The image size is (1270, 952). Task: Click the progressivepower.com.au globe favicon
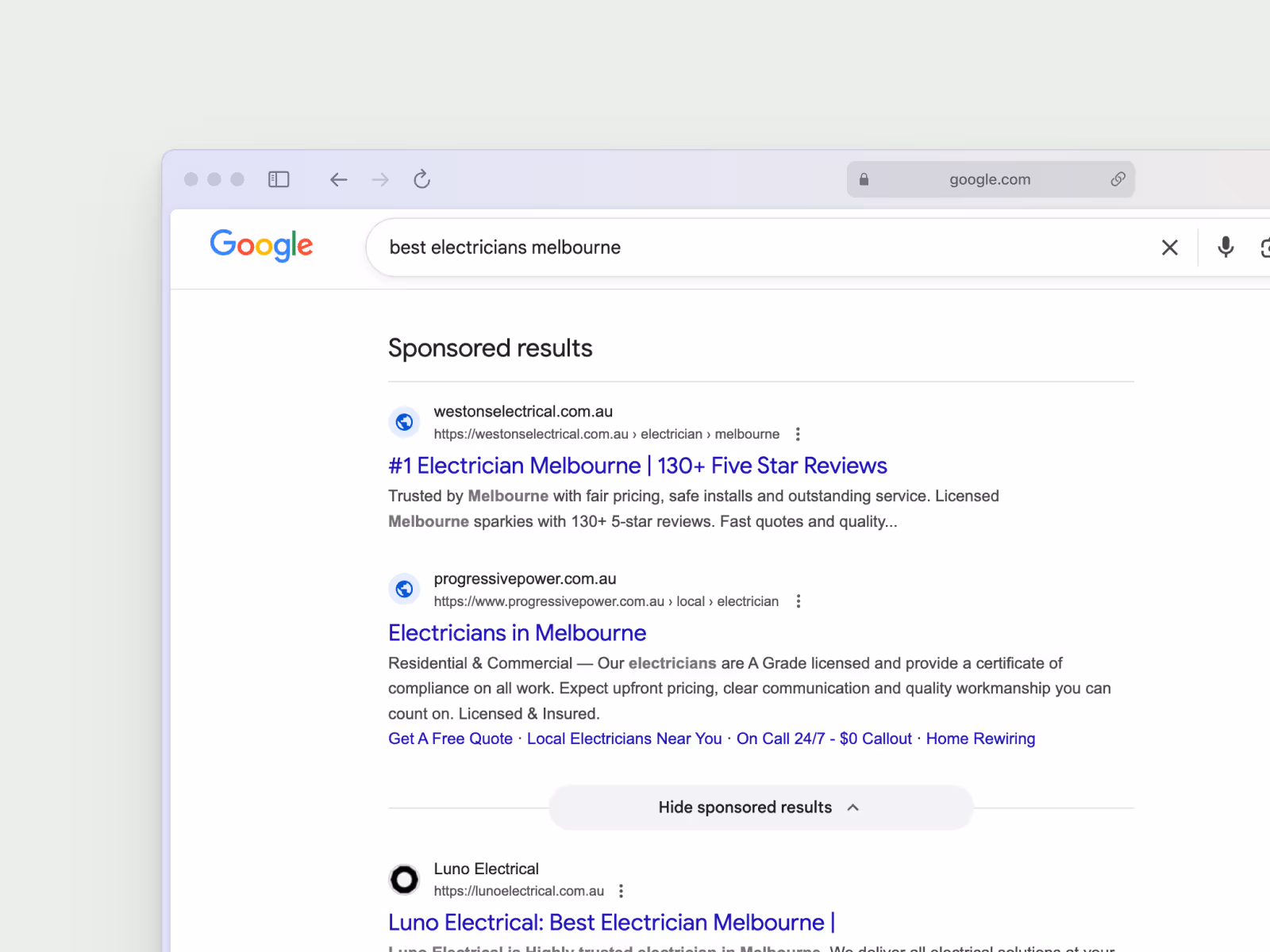click(x=404, y=589)
